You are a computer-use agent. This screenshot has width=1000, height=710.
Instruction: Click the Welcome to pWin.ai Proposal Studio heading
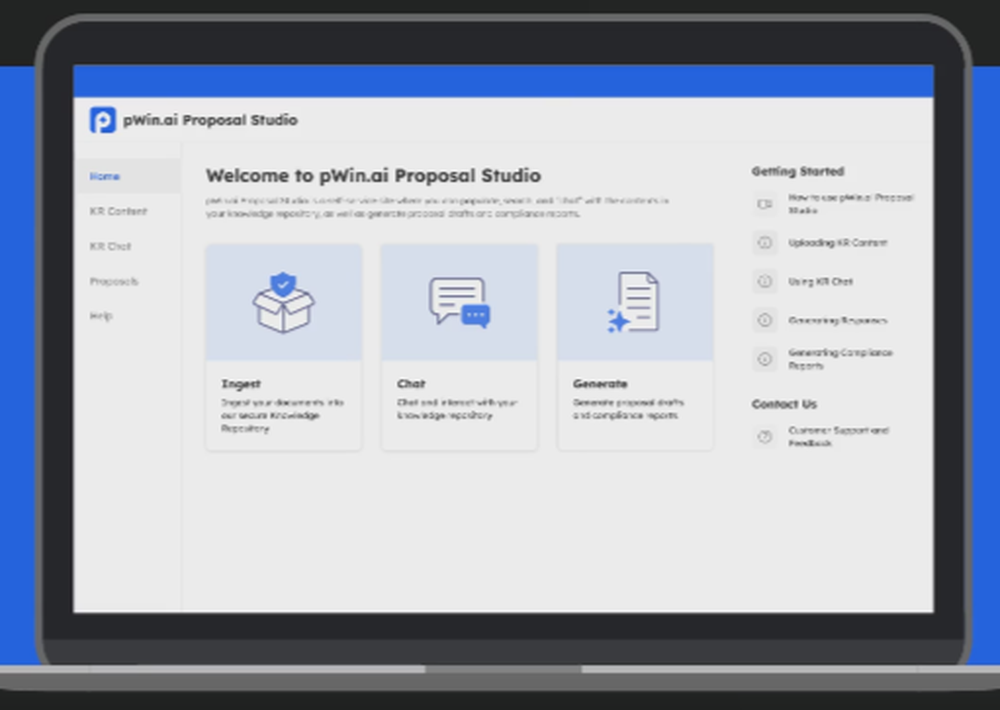click(373, 175)
